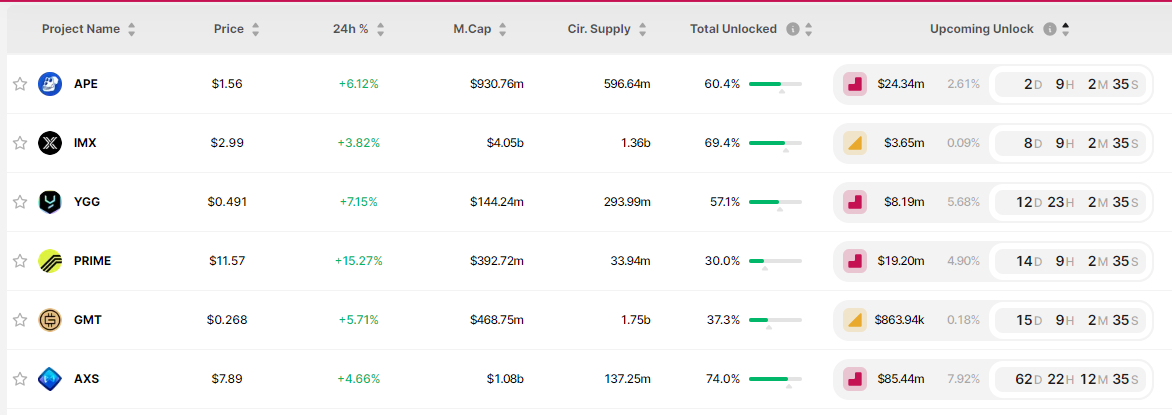This screenshot has height=415, width=1172.
Task: Click the $85.44m upcoming unlock amount
Action: 901,379
